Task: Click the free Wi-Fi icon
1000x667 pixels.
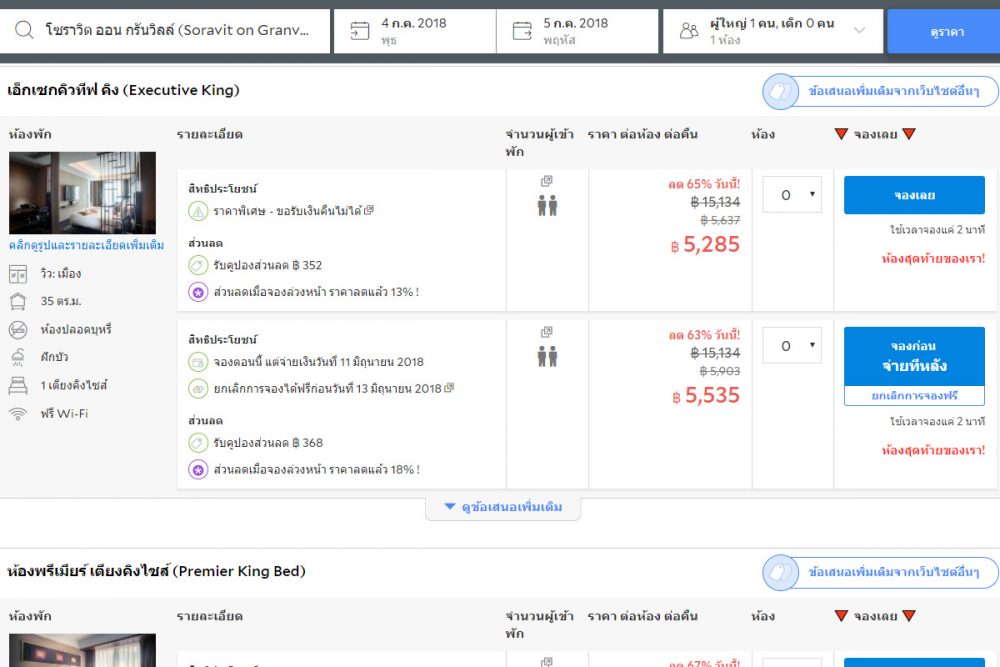Action: point(18,413)
